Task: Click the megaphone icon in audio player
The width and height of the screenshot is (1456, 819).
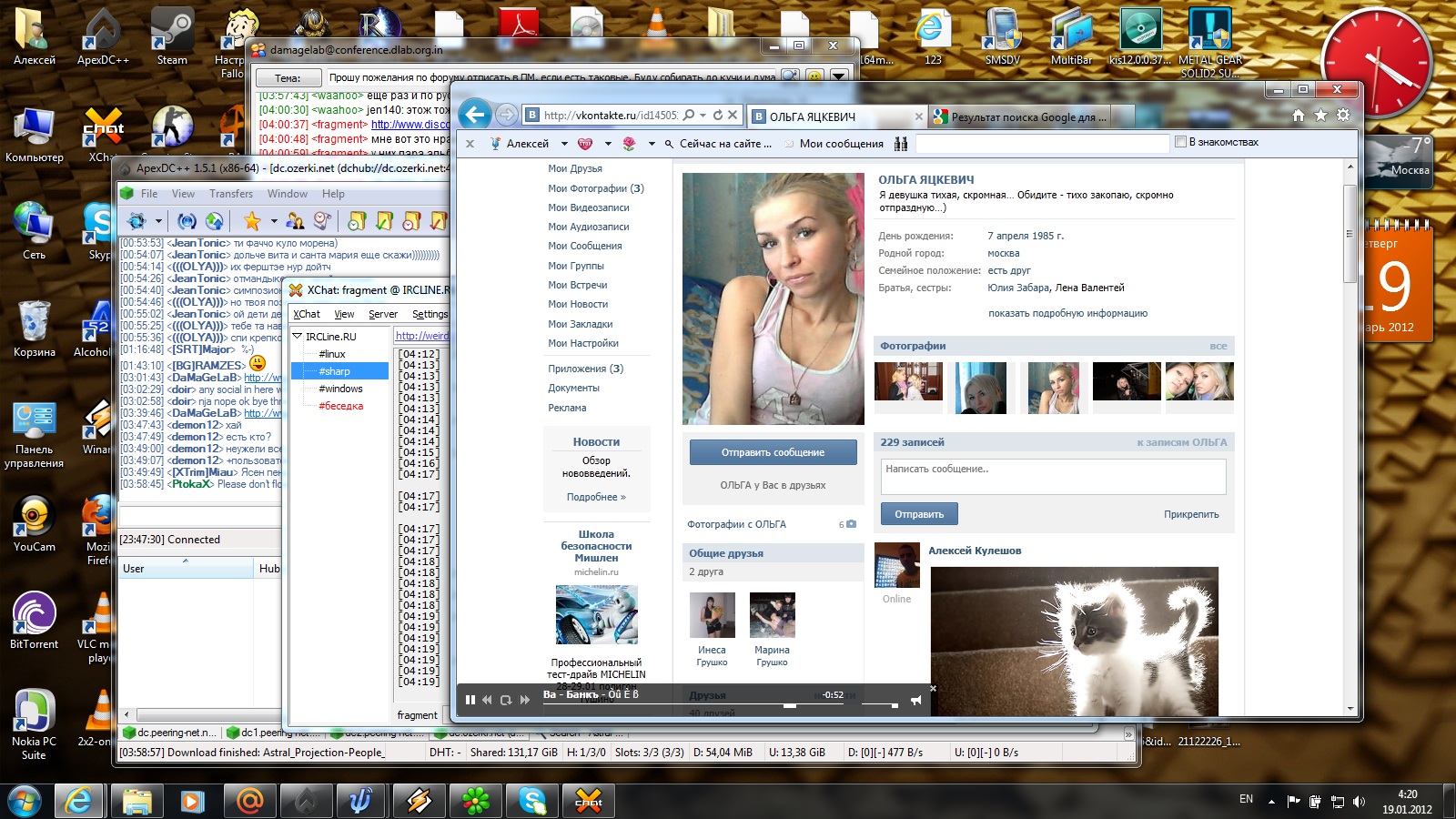Action: pos(915,700)
